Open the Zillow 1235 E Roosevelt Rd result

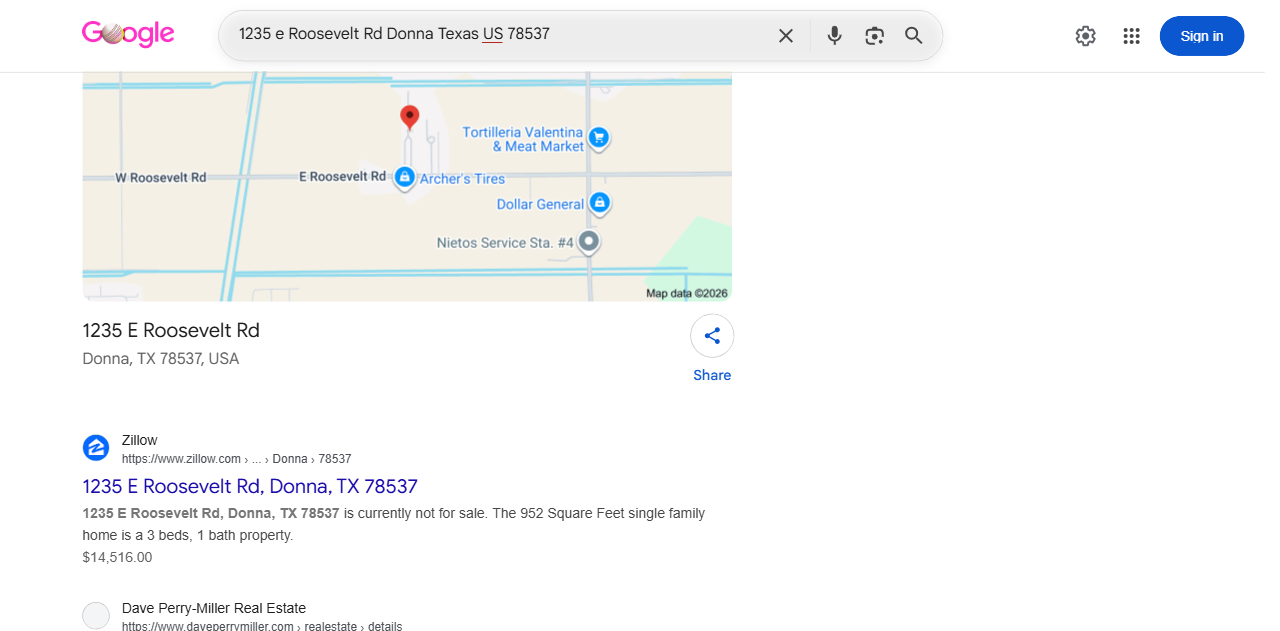pyautogui.click(x=250, y=486)
